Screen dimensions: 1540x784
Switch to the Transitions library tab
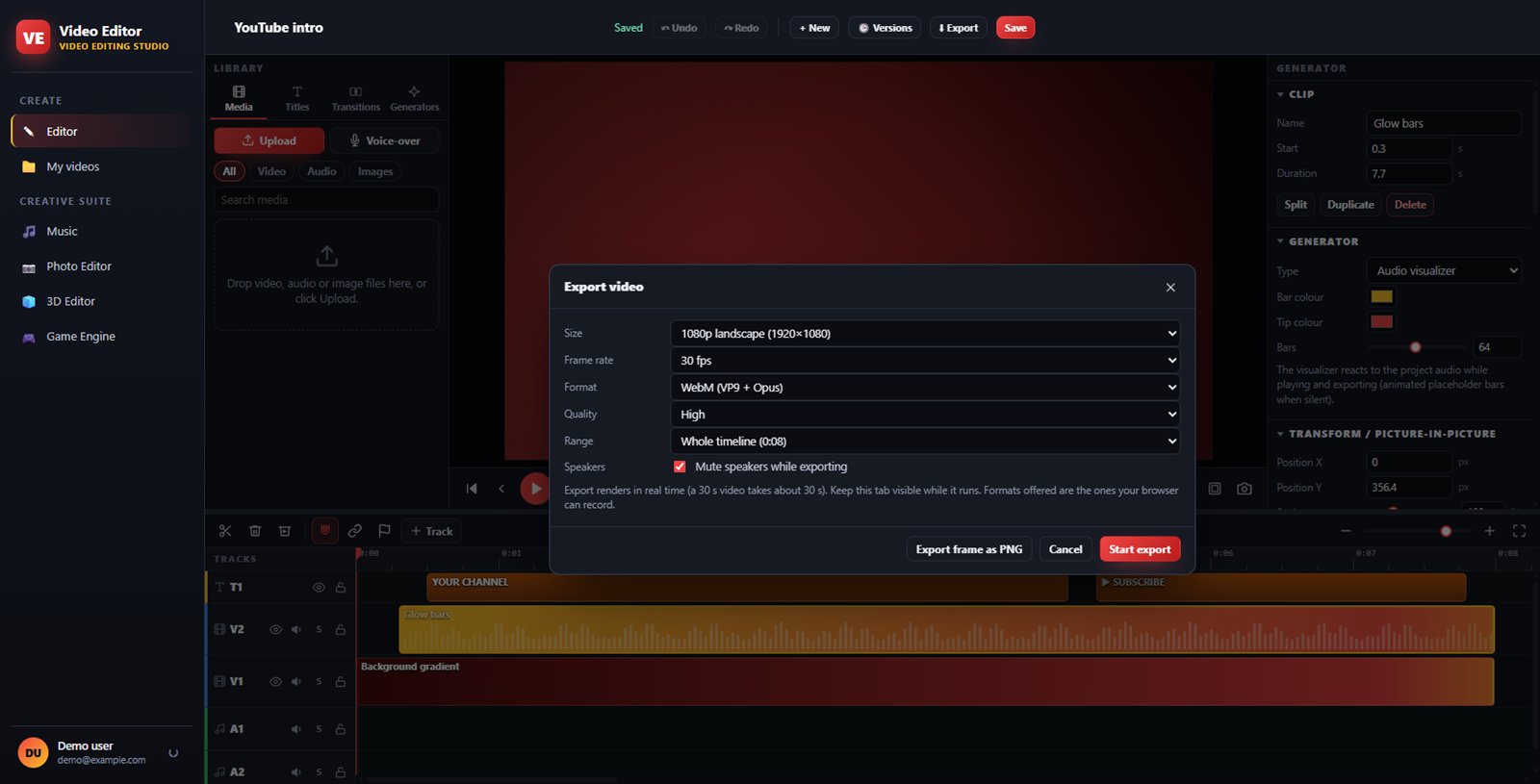tap(356, 99)
